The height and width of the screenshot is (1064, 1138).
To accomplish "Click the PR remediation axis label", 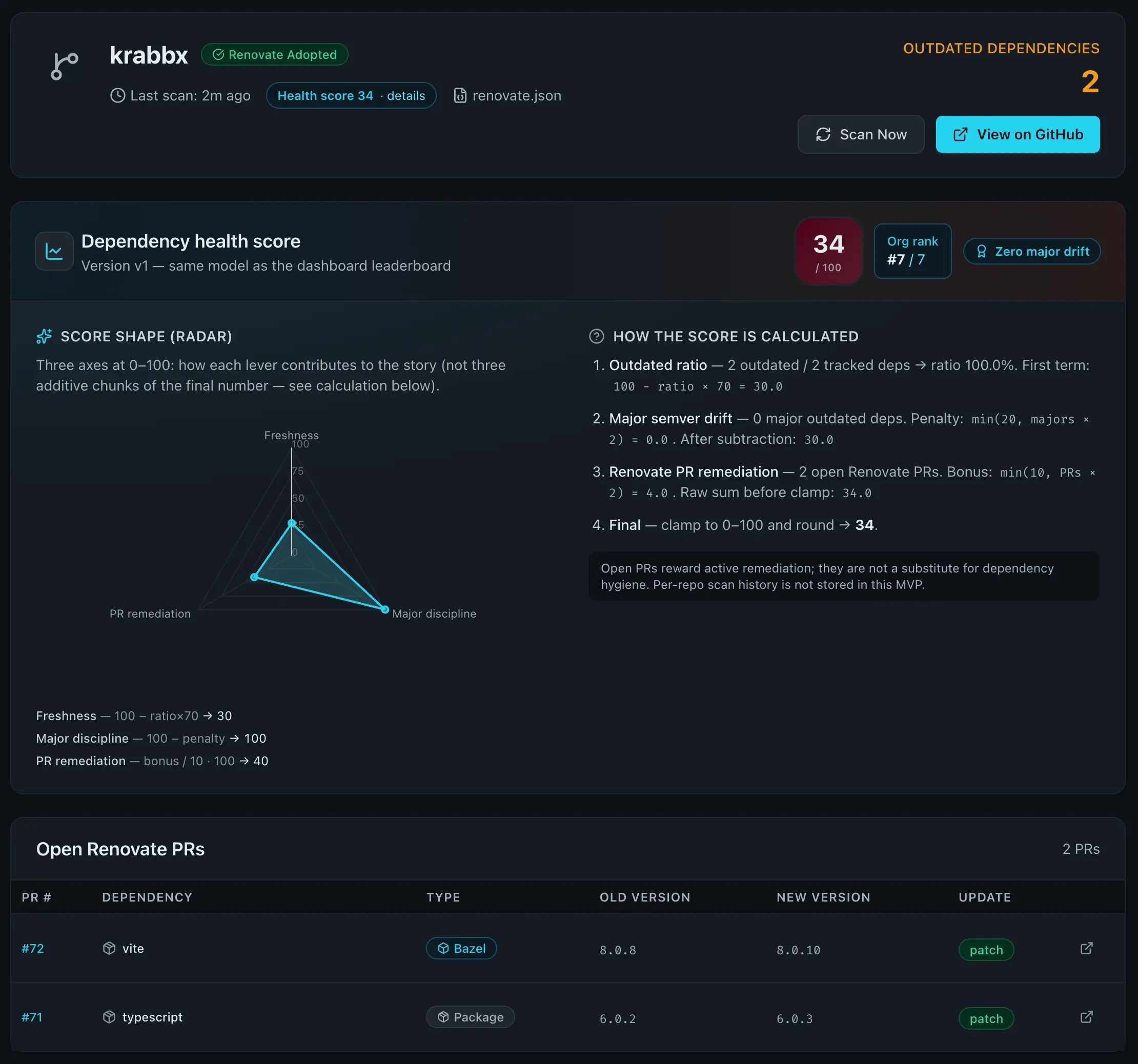I will (x=150, y=613).
